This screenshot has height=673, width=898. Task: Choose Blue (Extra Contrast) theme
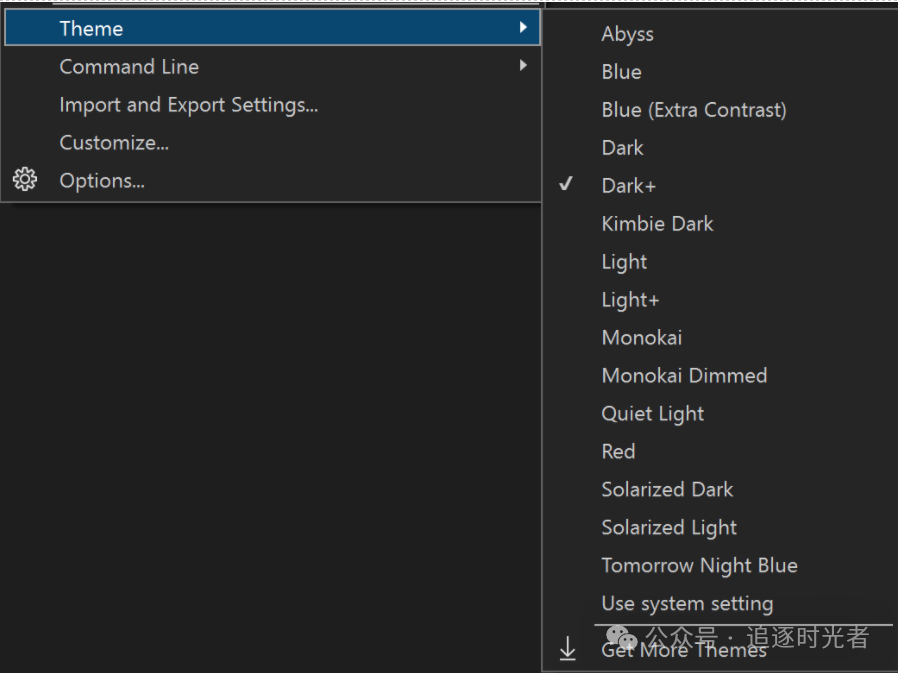coord(693,110)
